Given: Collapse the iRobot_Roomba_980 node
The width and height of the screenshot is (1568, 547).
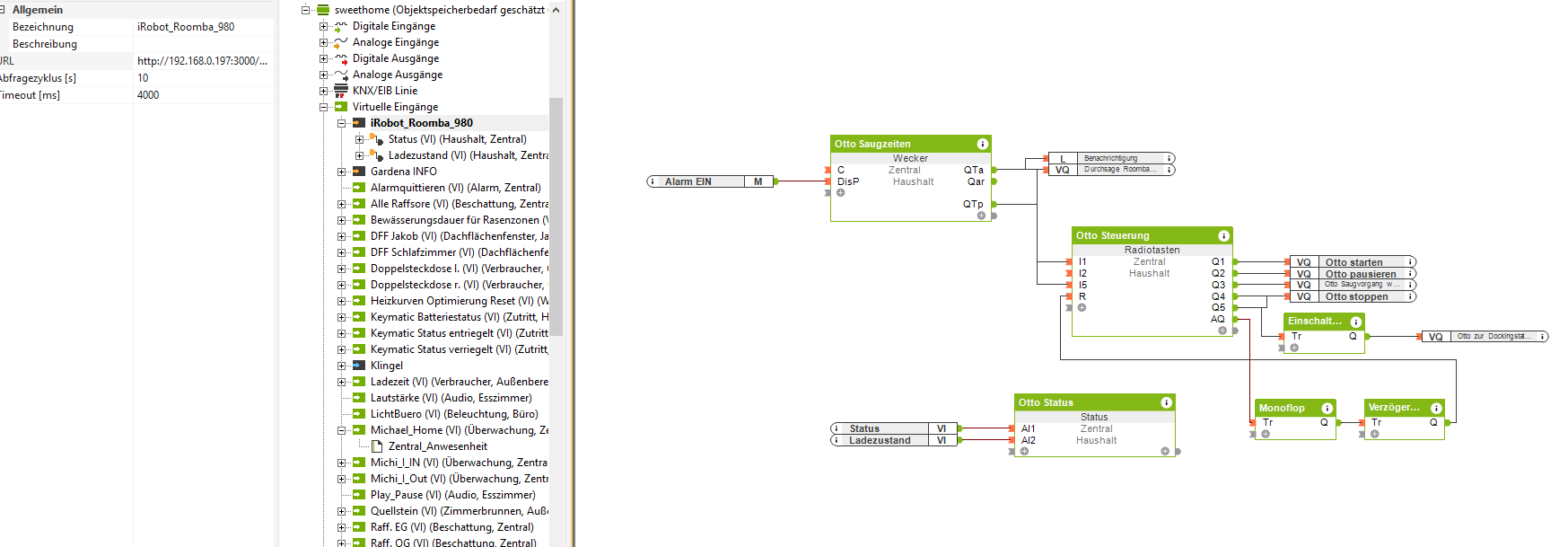Looking at the screenshot, I should click(341, 123).
